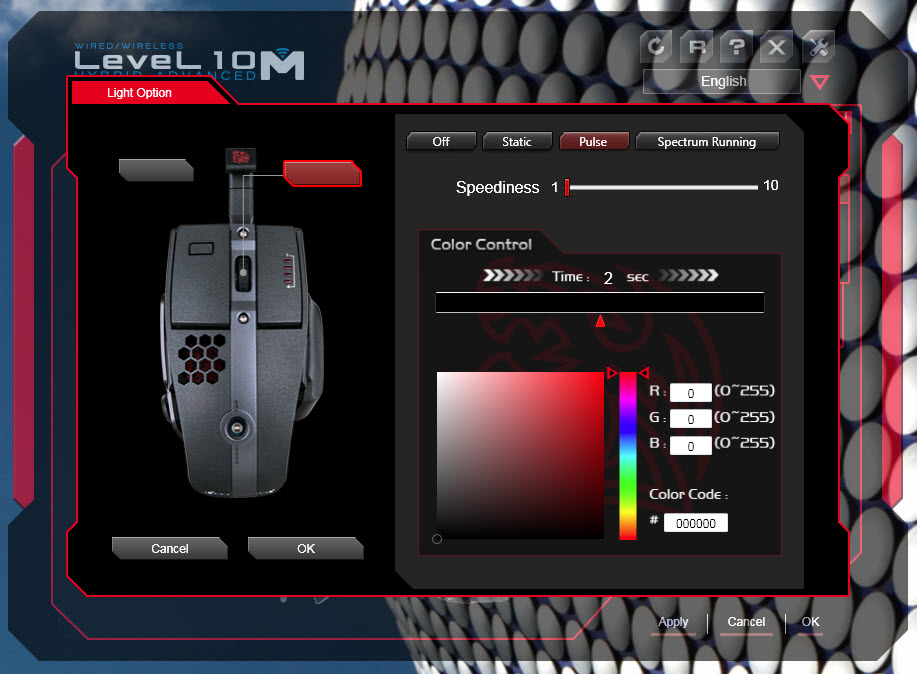Image resolution: width=917 pixels, height=674 pixels.
Task: Click the DPI indicator lights on mouse
Action: pos(289,271)
